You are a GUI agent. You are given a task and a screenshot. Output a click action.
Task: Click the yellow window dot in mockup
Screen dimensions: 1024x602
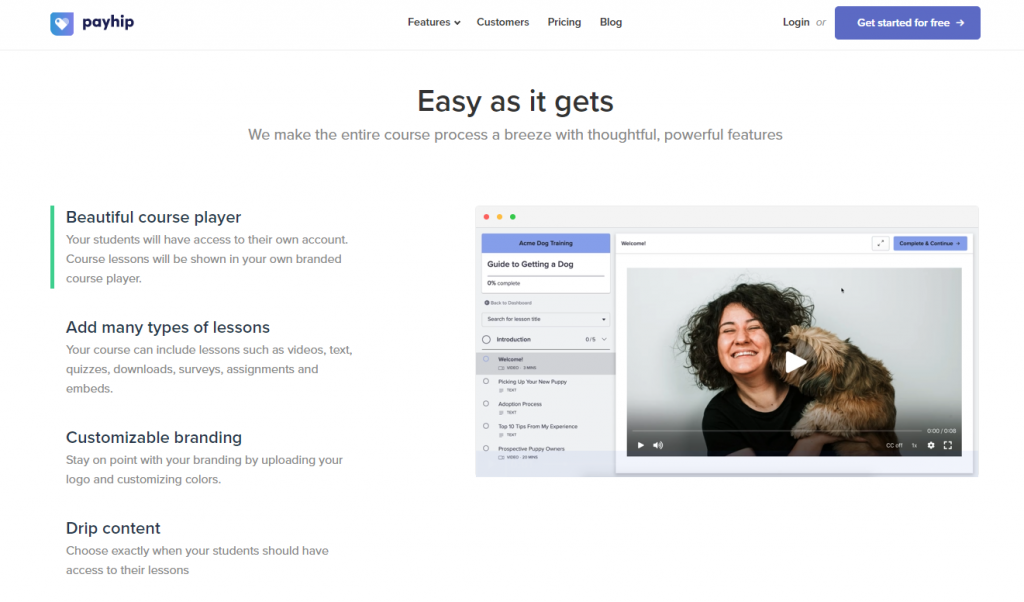coord(500,217)
